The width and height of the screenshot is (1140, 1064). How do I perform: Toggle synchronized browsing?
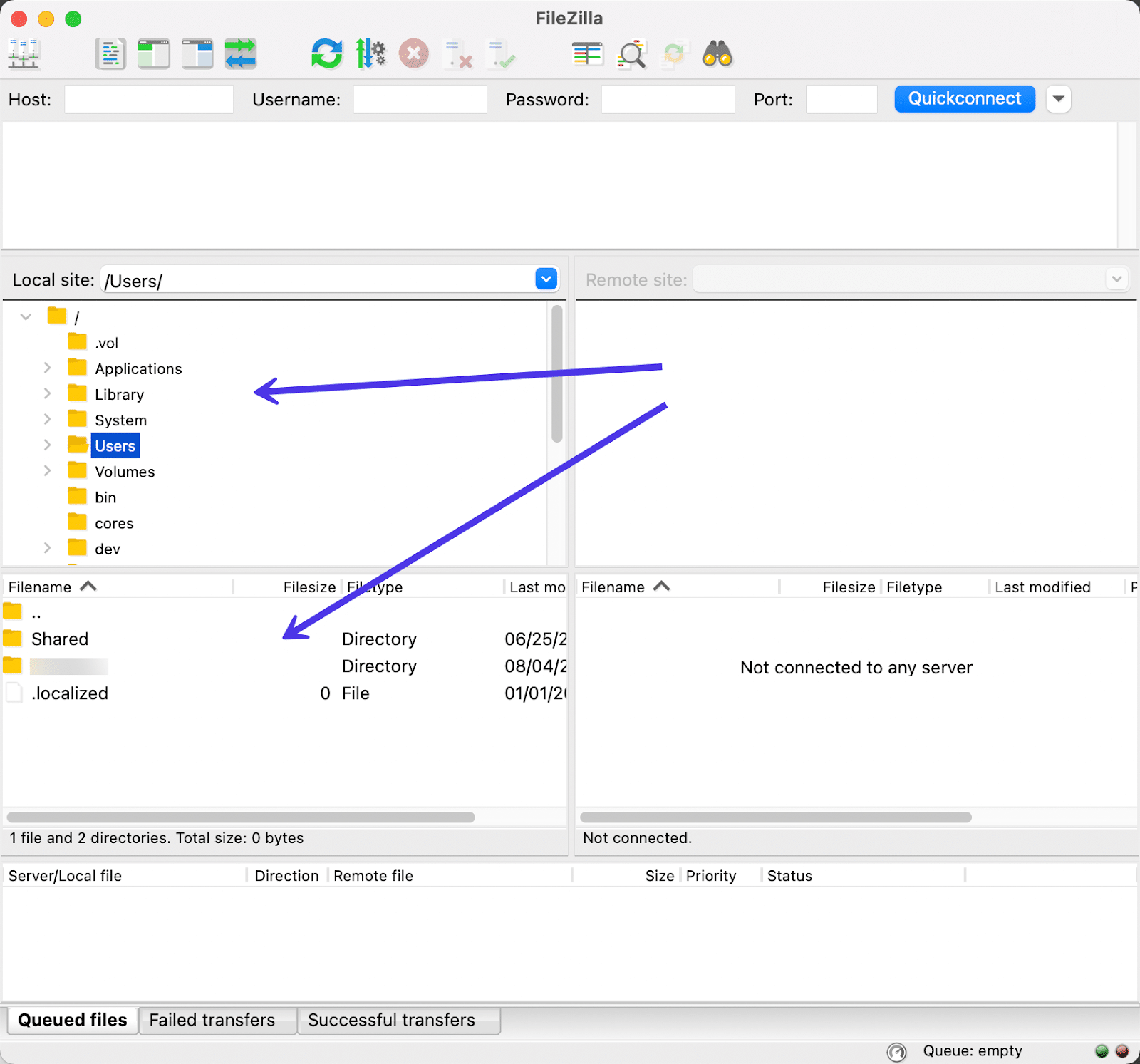pyautogui.click(x=674, y=53)
